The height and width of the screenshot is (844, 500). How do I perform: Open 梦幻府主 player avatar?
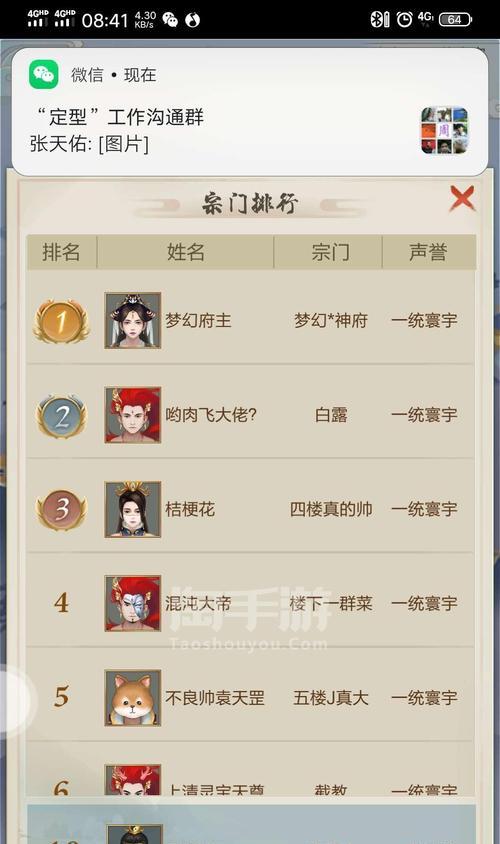click(x=133, y=320)
